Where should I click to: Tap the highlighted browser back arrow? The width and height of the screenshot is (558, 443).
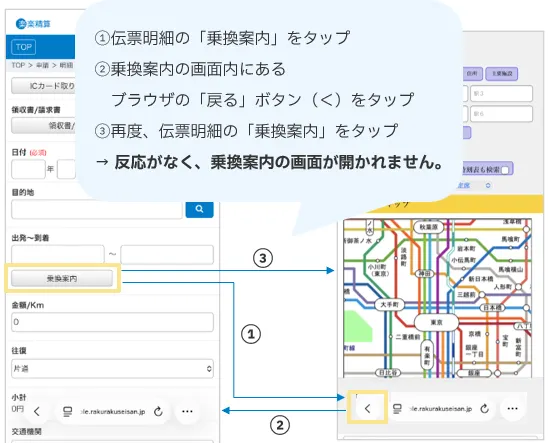click(x=368, y=408)
